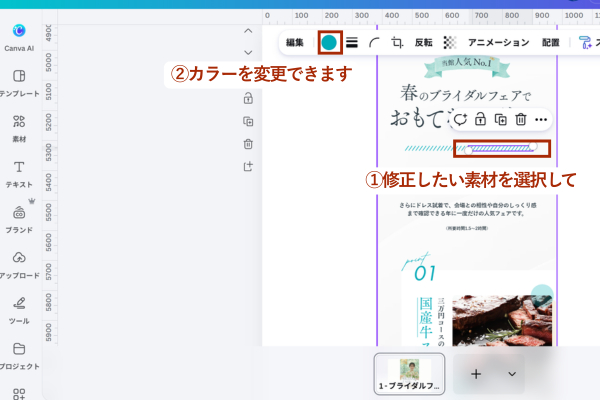Open the Canva AI assistant
600x400 pixels.
pos(19,37)
